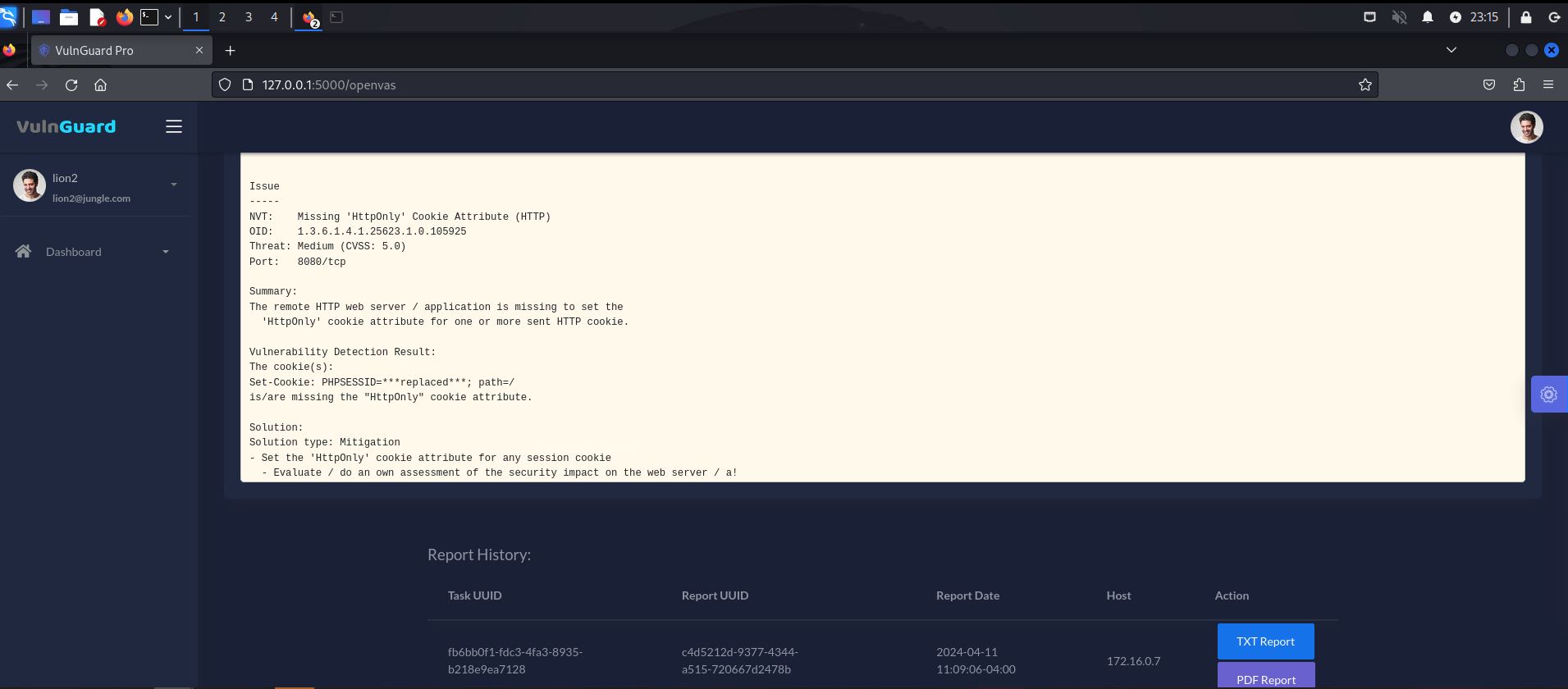Open the profile avatar in top-right header
This screenshot has height=689, width=1568.
coord(1527,126)
